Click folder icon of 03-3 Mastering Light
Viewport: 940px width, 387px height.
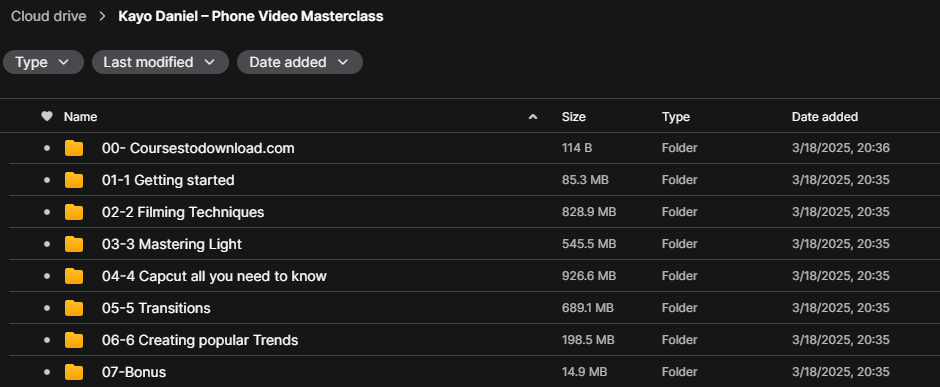click(74, 244)
